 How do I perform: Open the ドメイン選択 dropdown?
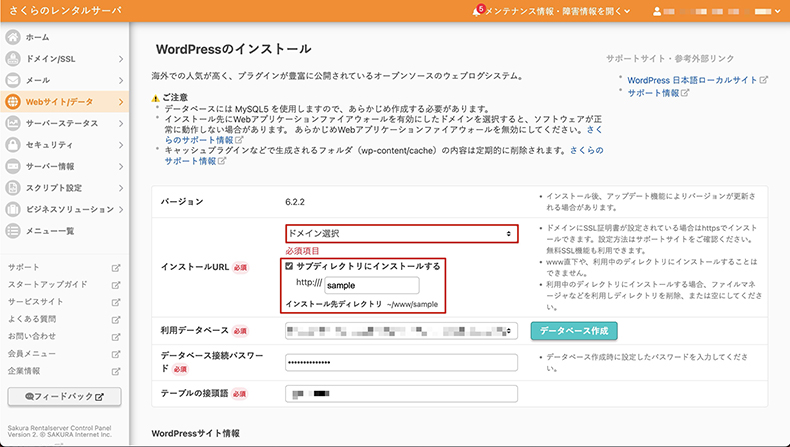(x=402, y=234)
